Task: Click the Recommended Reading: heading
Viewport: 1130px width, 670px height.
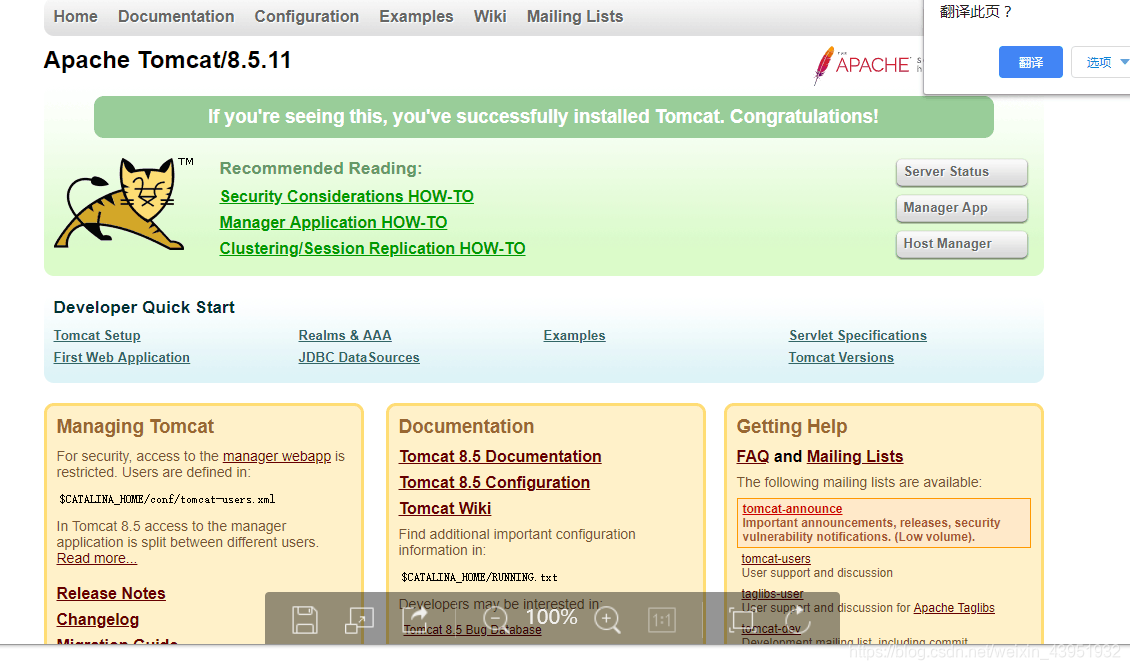Action: pyautogui.click(x=321, y=168)
